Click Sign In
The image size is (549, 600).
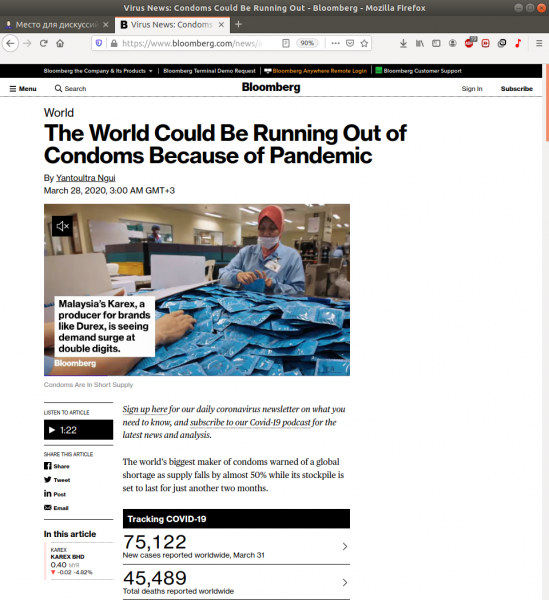(472, 89)
